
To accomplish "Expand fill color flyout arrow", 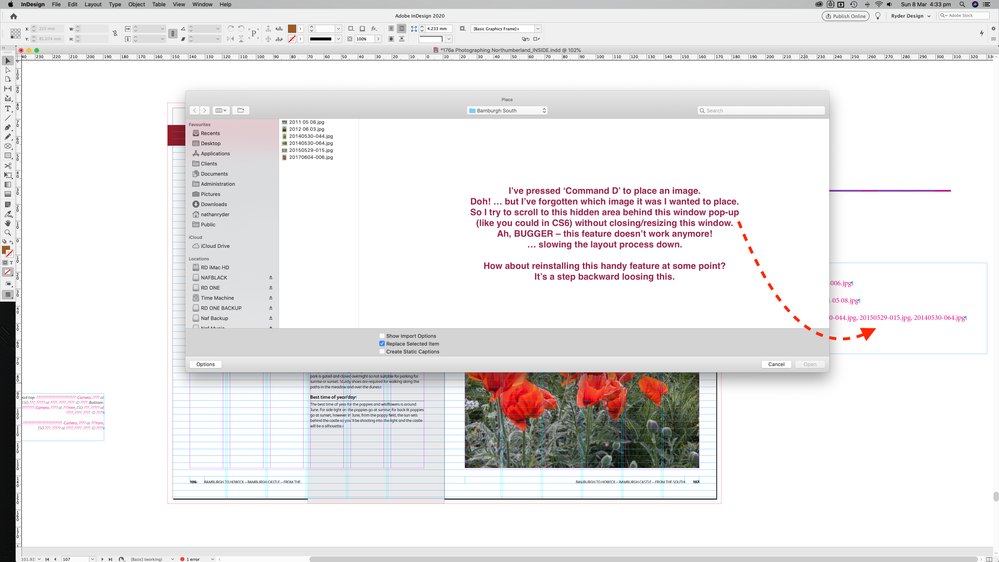I will coord(300,29).
